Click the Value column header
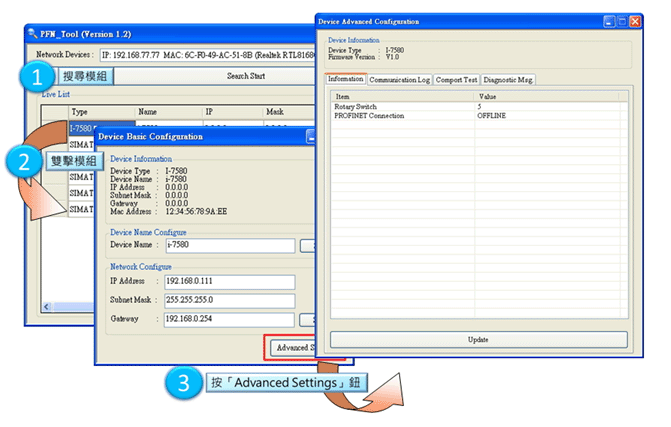 (547, 97)
